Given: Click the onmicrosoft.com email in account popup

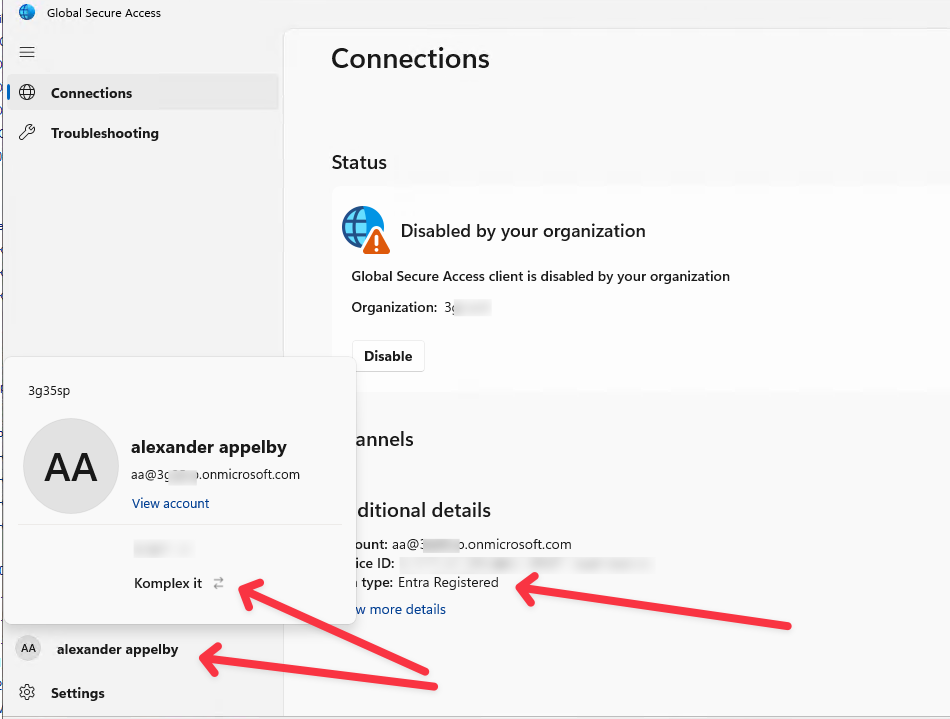Looking at the screenshot, I should click(x=215, y=475).
